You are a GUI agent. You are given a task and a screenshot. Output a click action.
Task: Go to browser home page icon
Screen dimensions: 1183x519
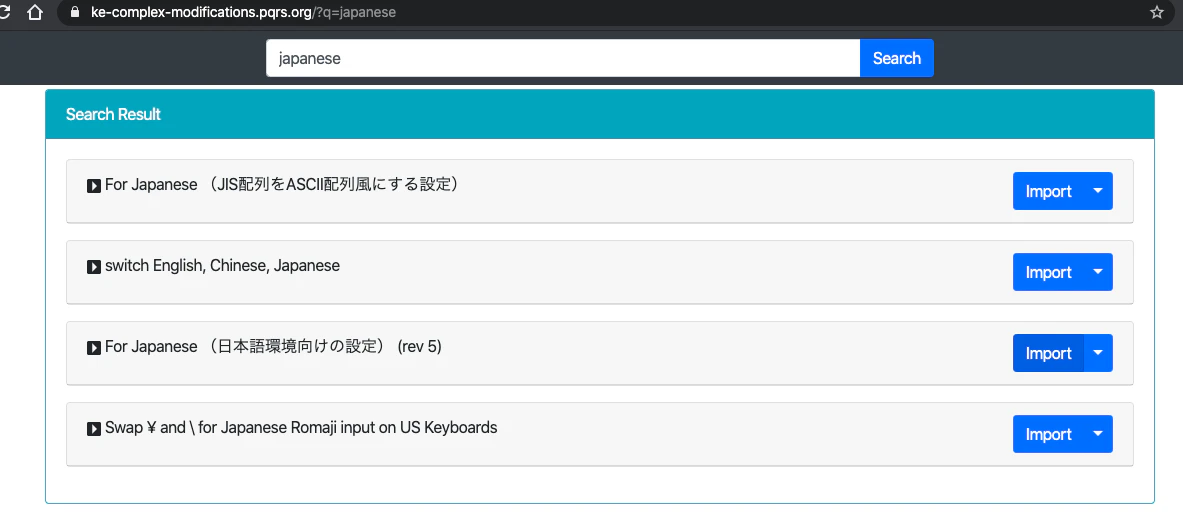tap(34, 13)
